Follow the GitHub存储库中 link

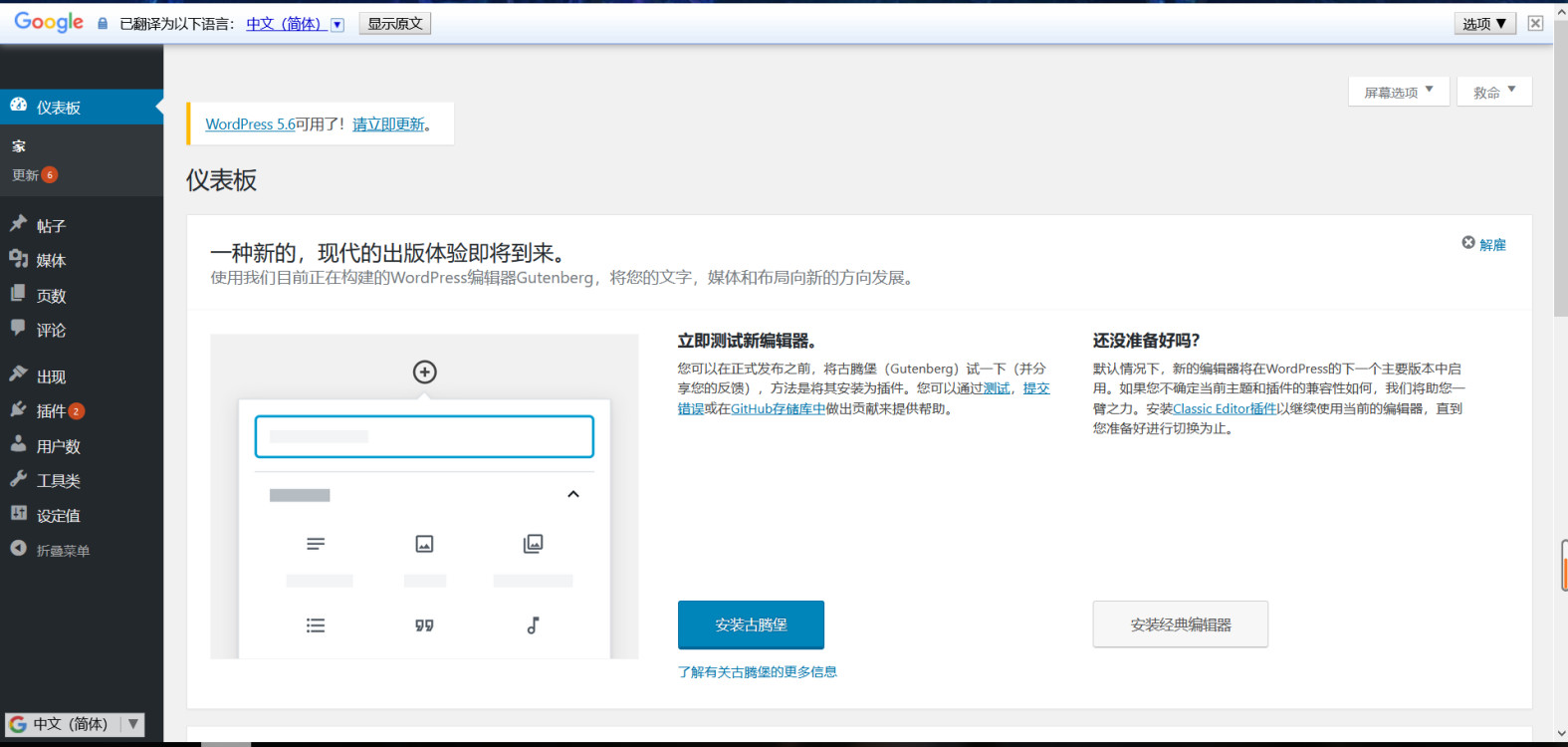[x=778, y=409]
